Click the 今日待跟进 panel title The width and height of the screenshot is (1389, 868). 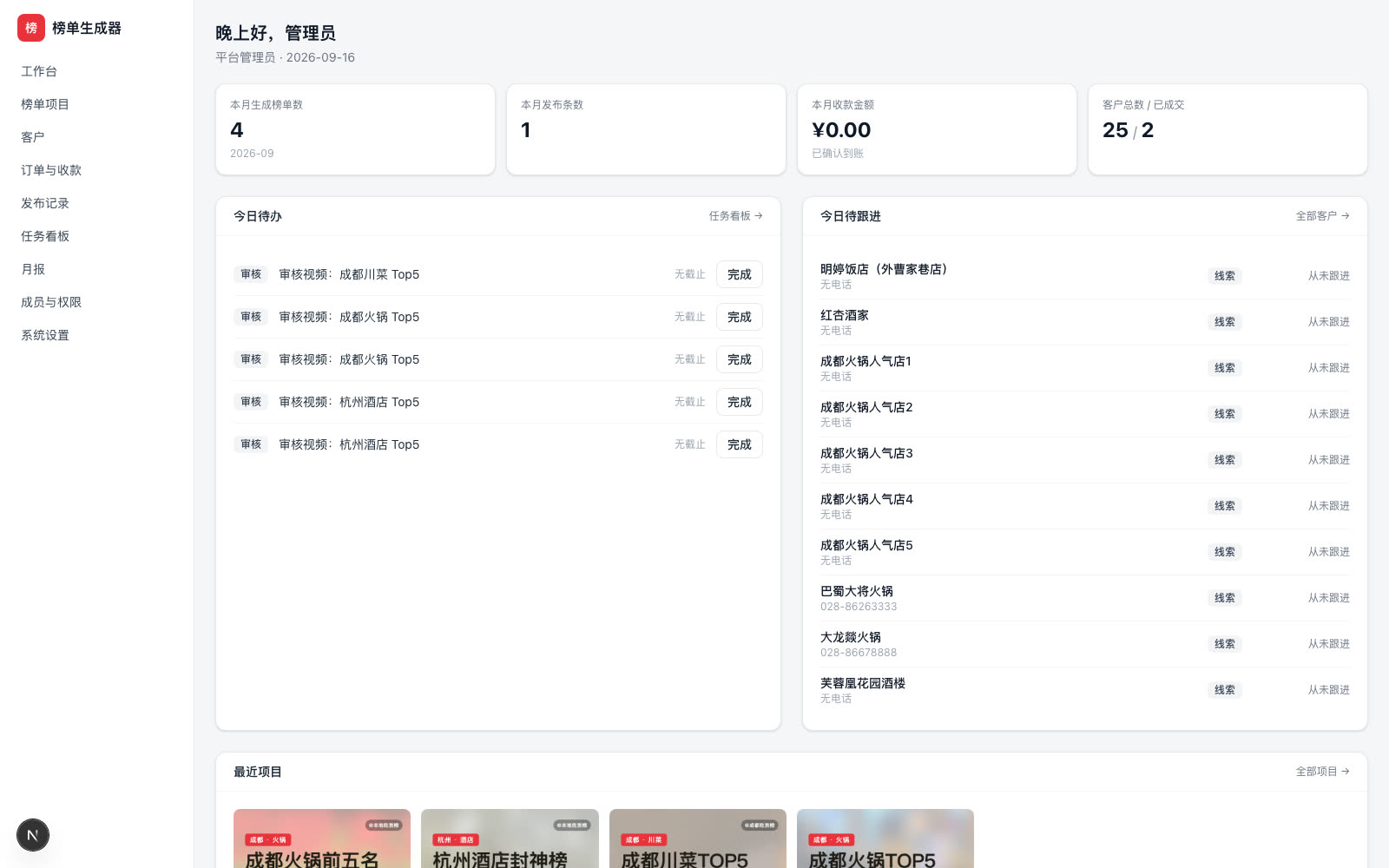click(851, 216)
